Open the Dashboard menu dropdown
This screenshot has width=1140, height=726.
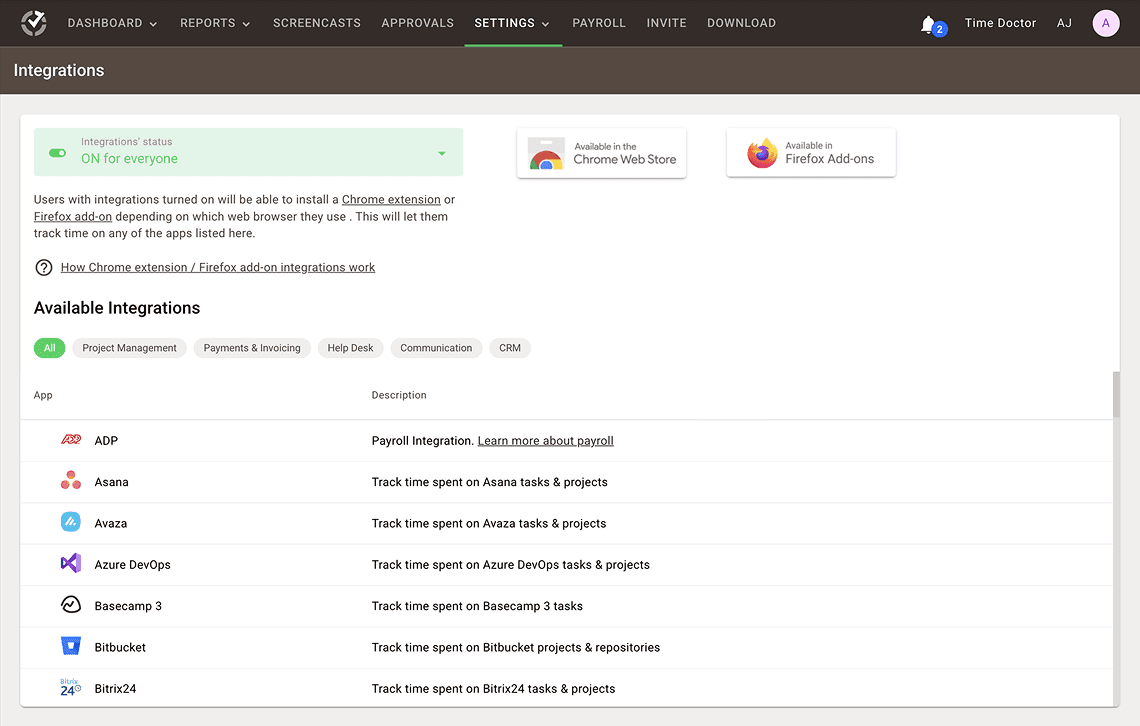[x=112, y=23]
